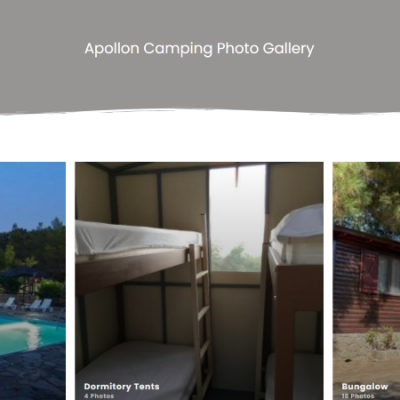Click the Bungalow title text
Viewport: 400px width, 400px height.
click(365, 386)
